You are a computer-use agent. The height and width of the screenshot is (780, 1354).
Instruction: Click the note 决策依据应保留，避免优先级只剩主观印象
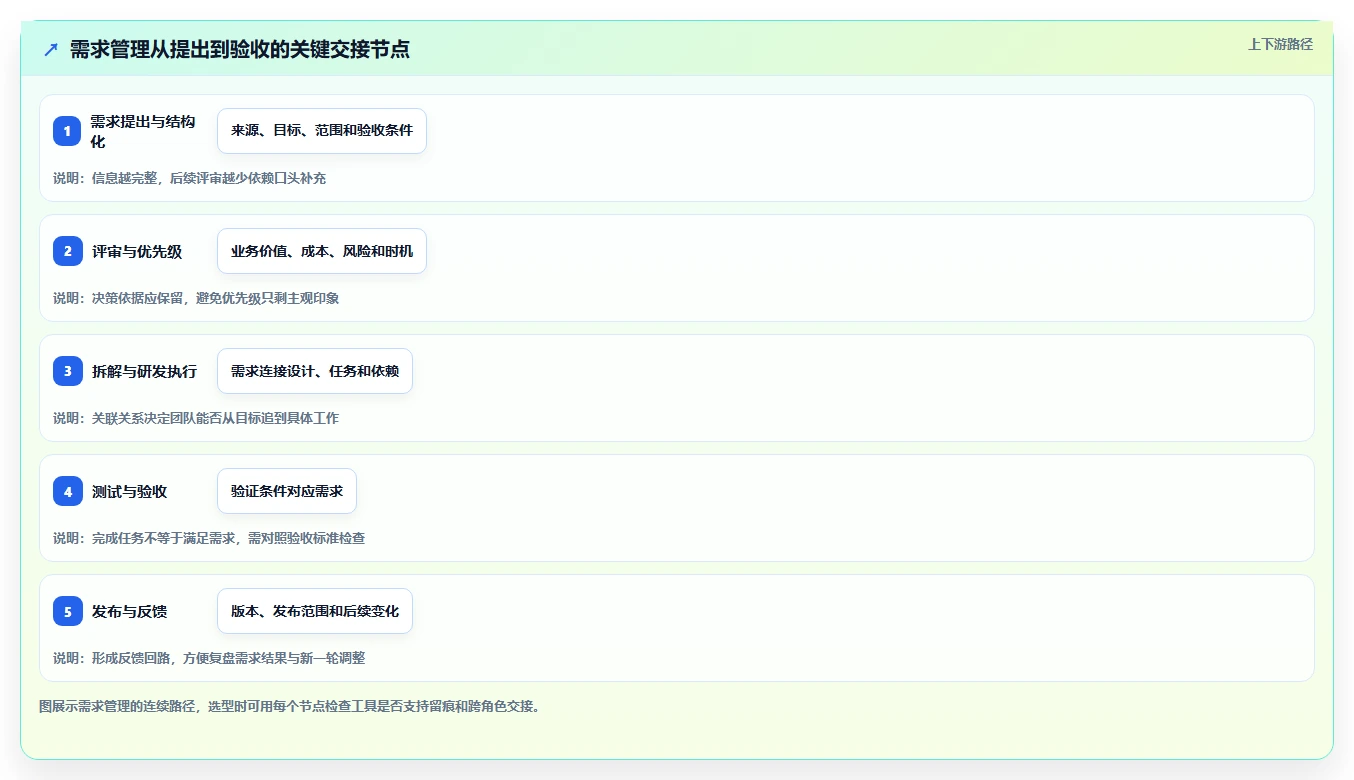click(x=216, y=298)
